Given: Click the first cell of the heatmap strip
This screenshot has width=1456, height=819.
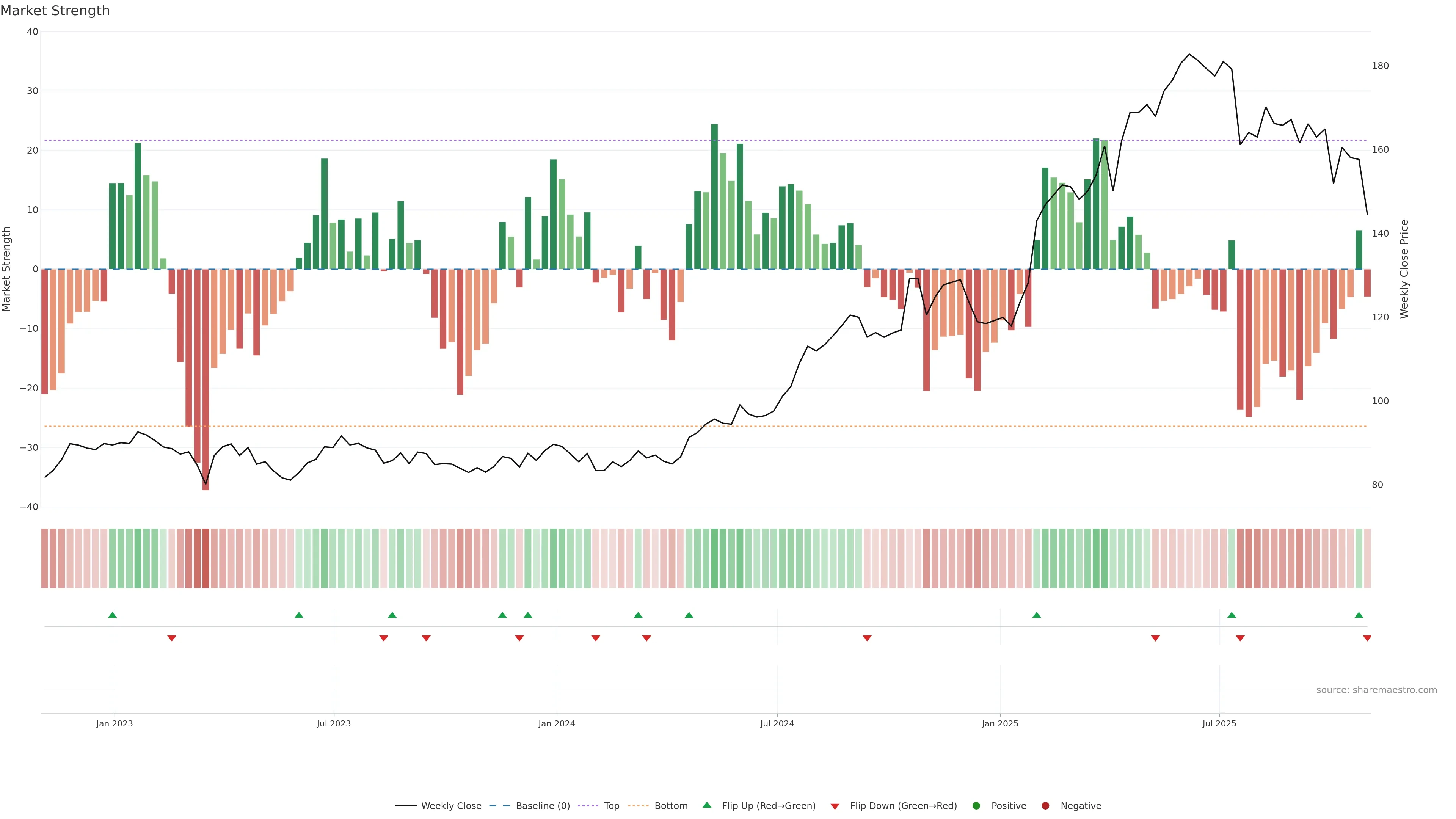Looking at the screenshot, I should [45, 559].
